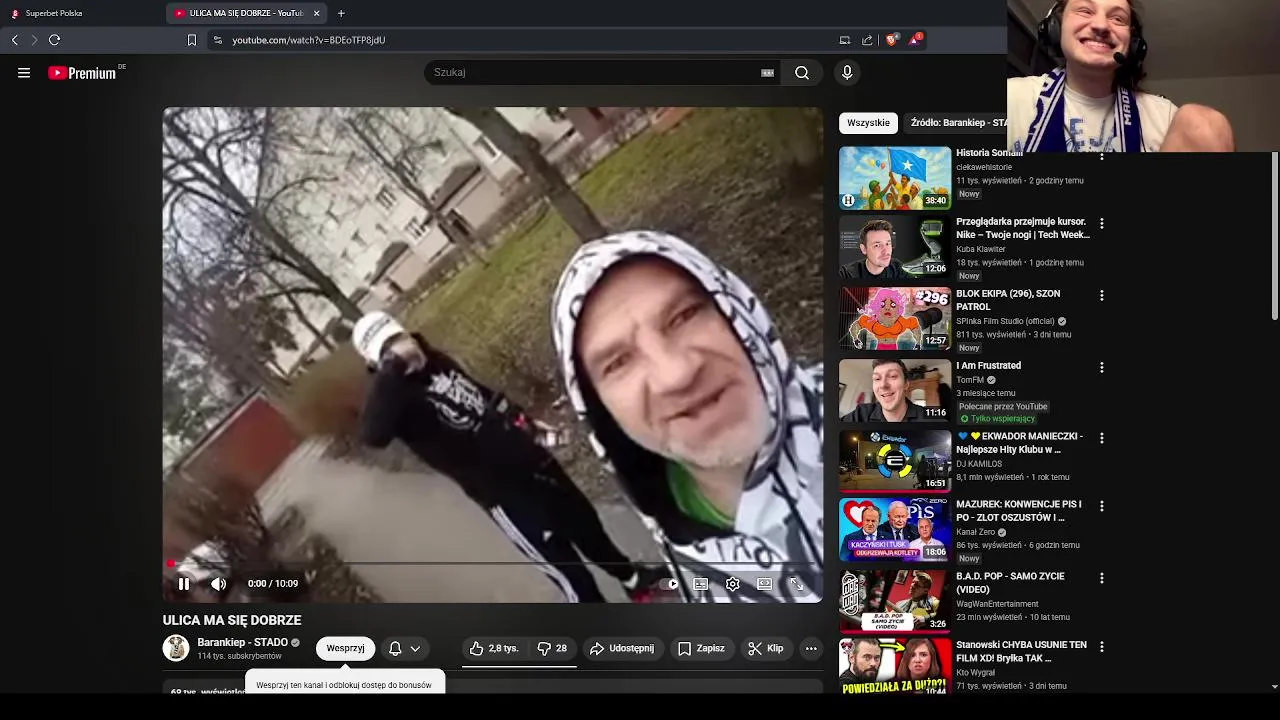The height and width of the screenshot is (720, 1280).
Task: Open EKWADOR MANIECZKI video thumbnail
Action: tap(895, 461)
